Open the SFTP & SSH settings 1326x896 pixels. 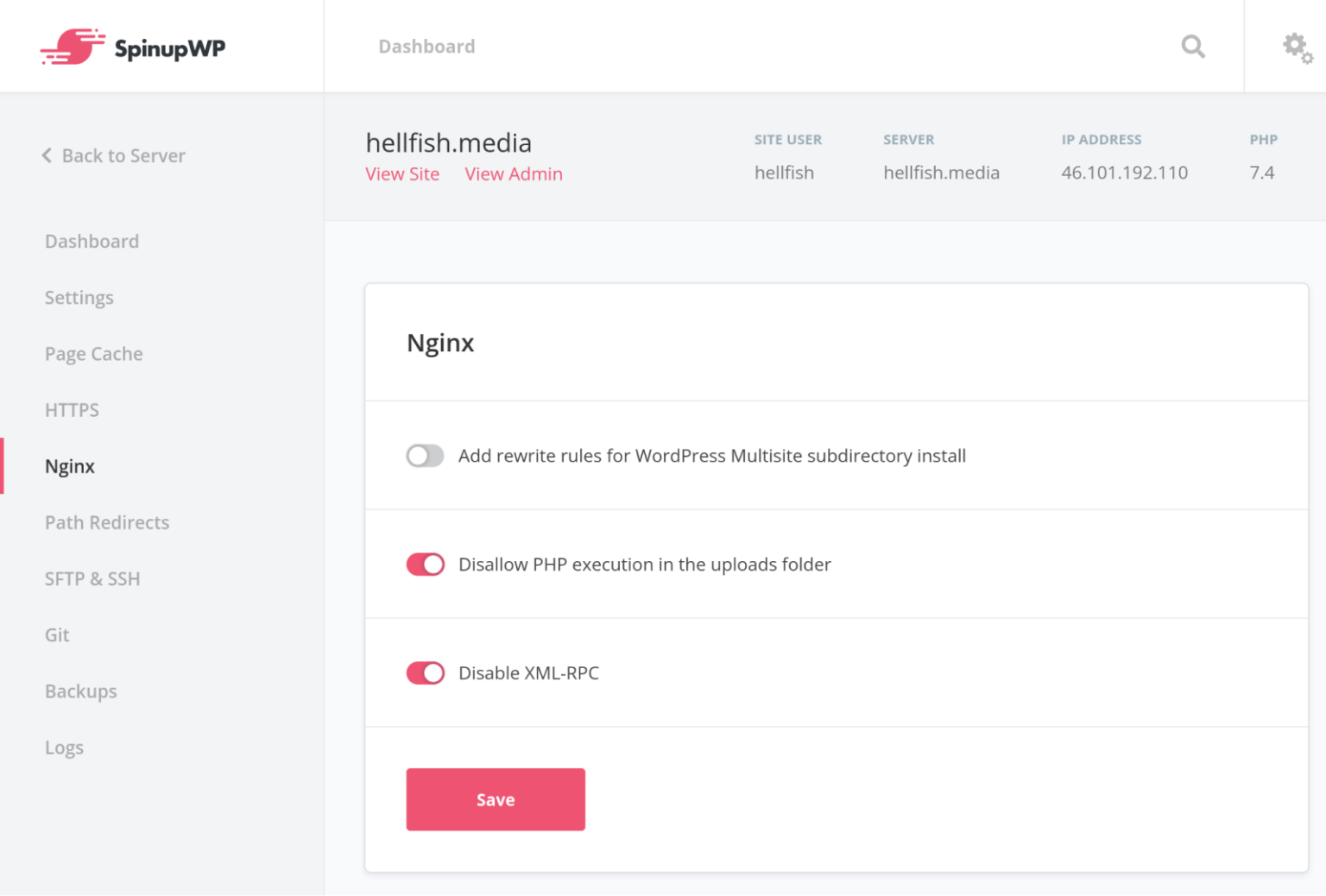click(x=92, y=579)
